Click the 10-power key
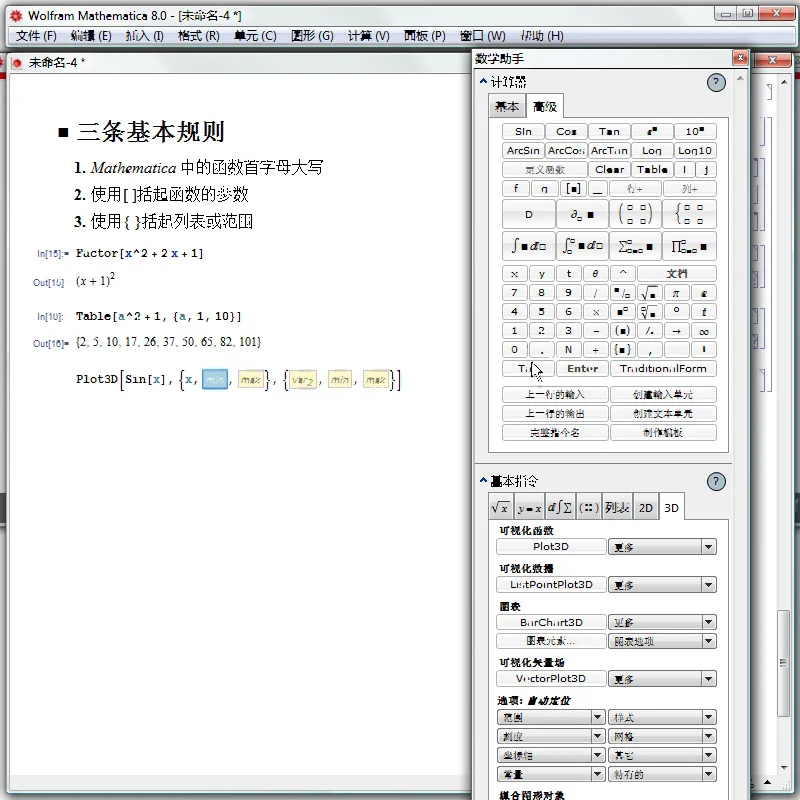 [x=695, y=132]
